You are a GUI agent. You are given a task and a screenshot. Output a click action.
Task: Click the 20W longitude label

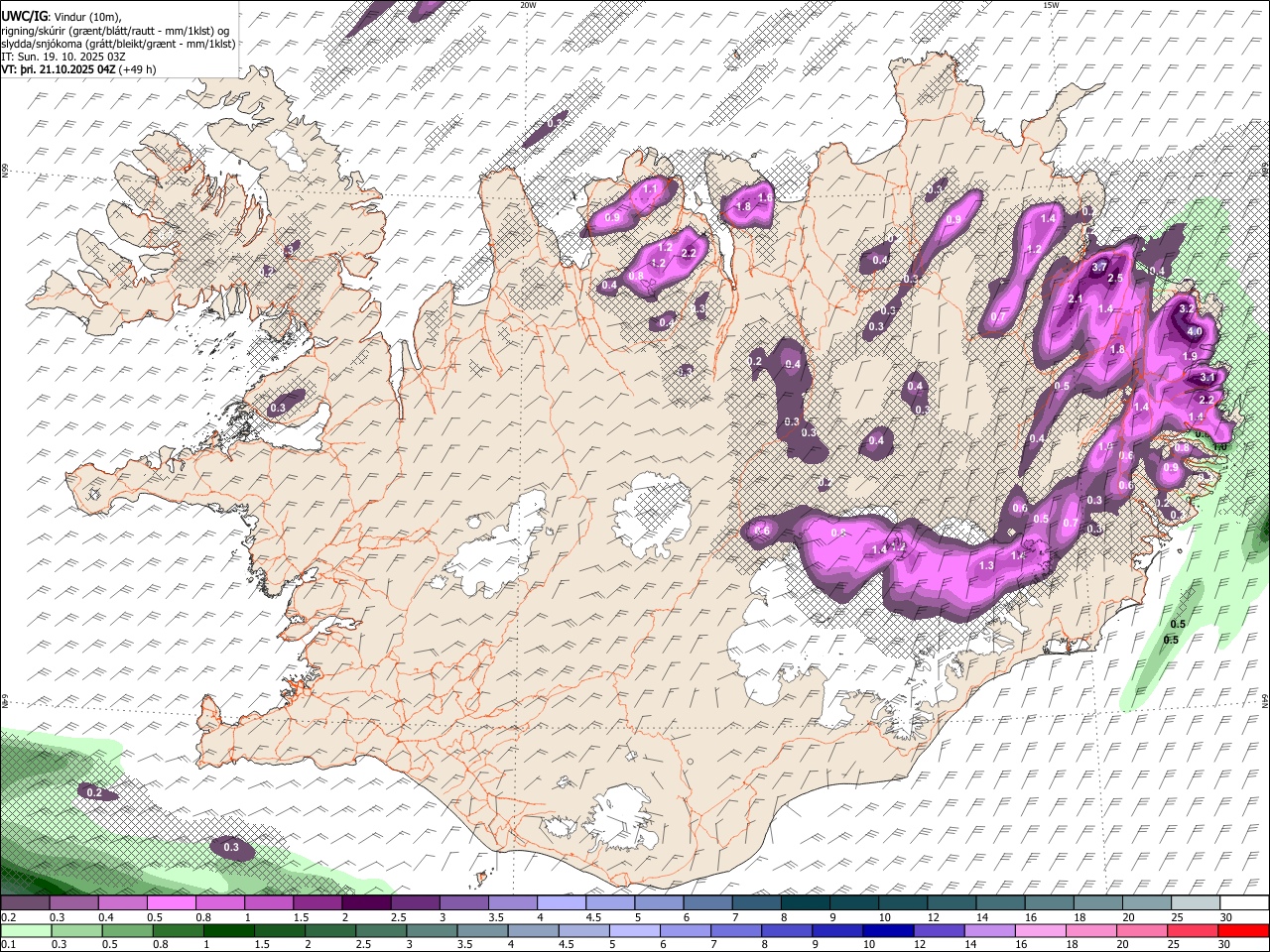(528, 5)
